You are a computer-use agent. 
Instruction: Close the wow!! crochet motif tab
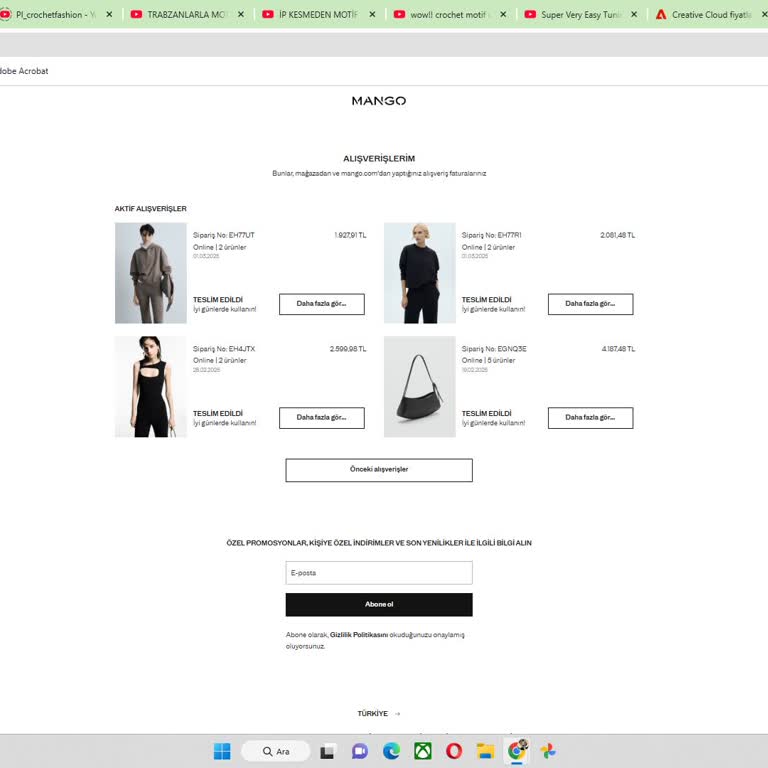point(503,15)
